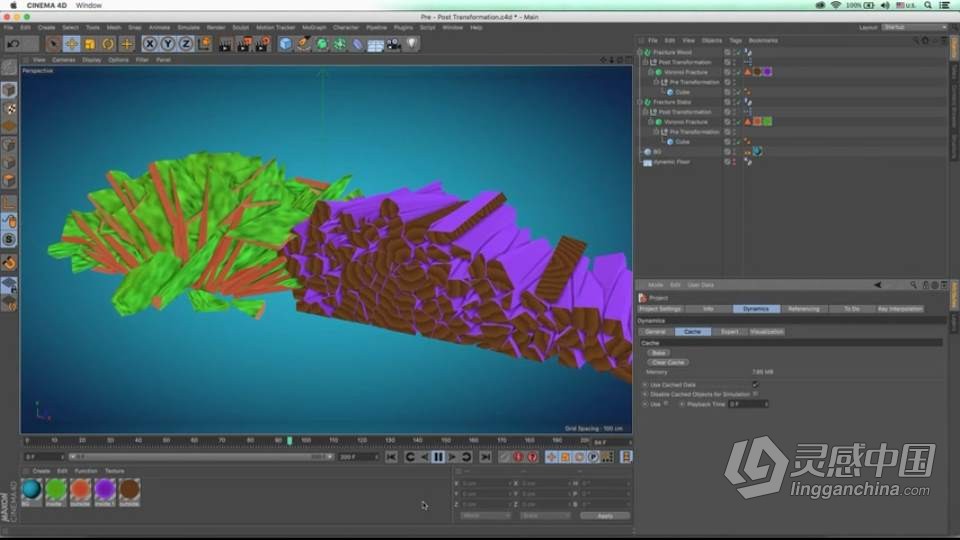Image resolution: width=960 pixels, height=540 pixels.
Task: Click the Edit Render Settings clapperboard icon
Action: coord(262,44)
